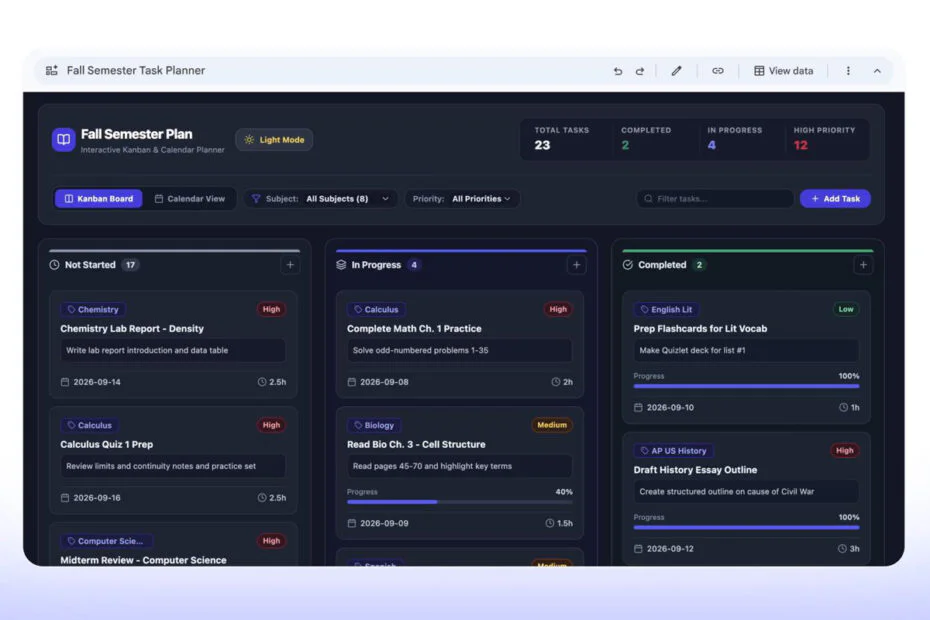Click the dashboard icon beside Fall Semester Task Planner
Screen dimensions: 930x620
[52, 71]
